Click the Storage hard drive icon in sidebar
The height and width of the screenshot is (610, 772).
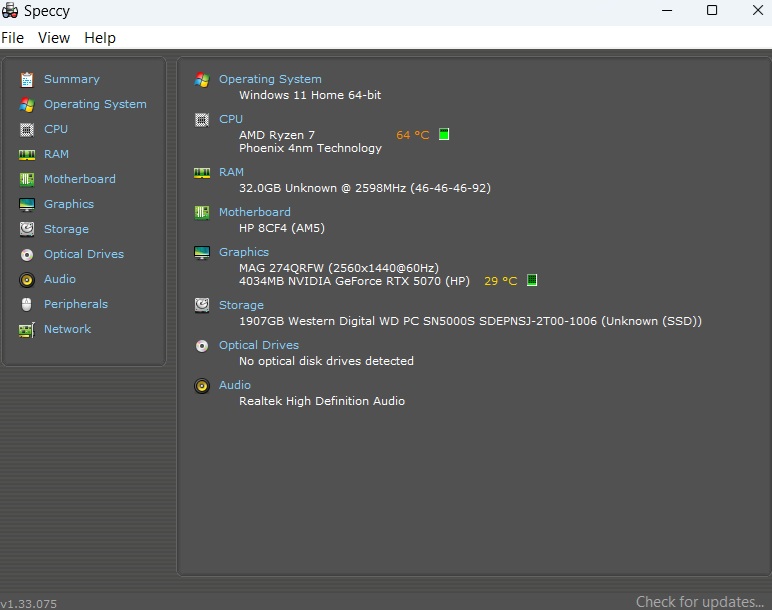pyautogui.click(x=27, y=229)
